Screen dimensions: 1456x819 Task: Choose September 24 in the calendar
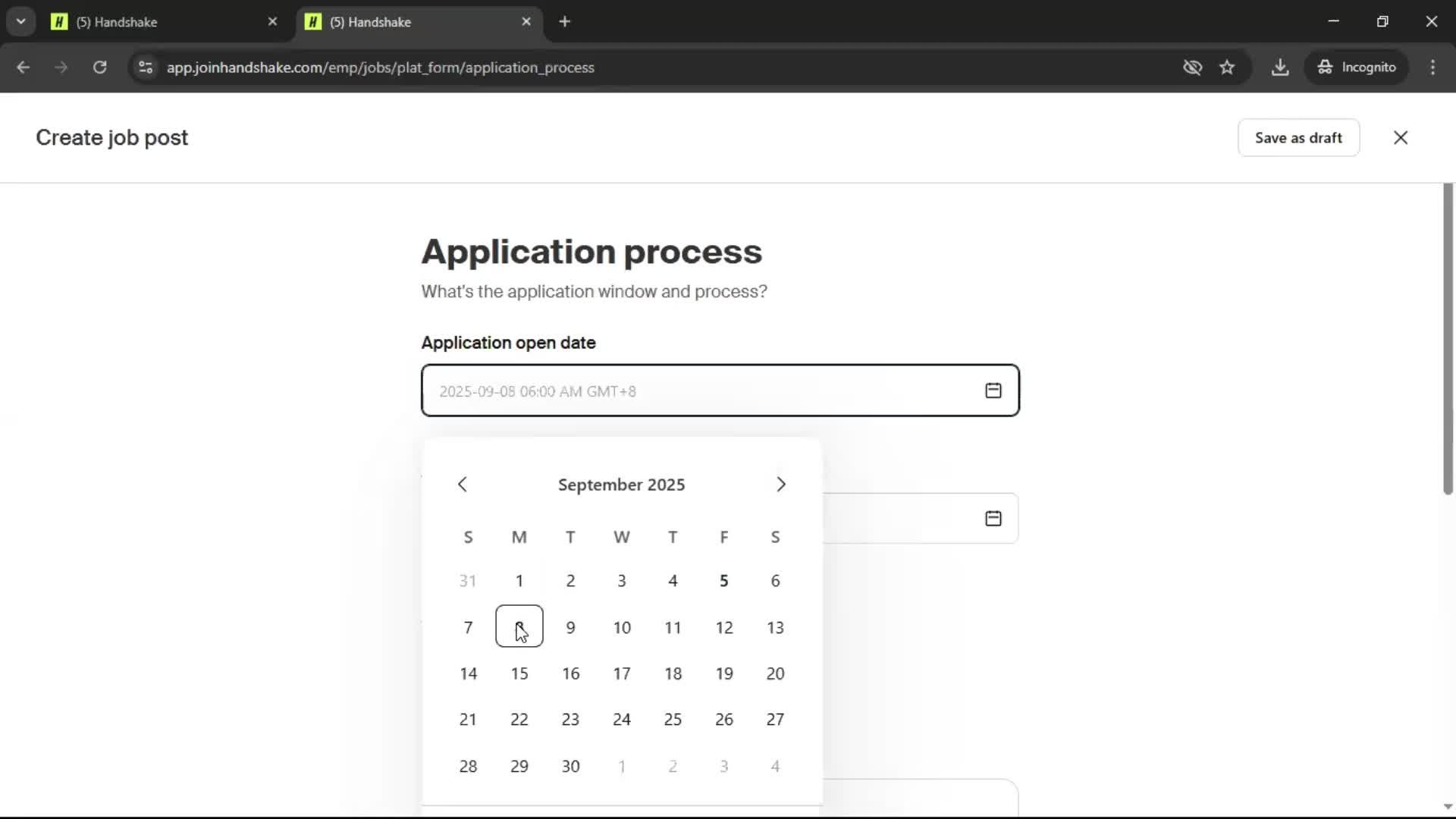coord(622,720)
